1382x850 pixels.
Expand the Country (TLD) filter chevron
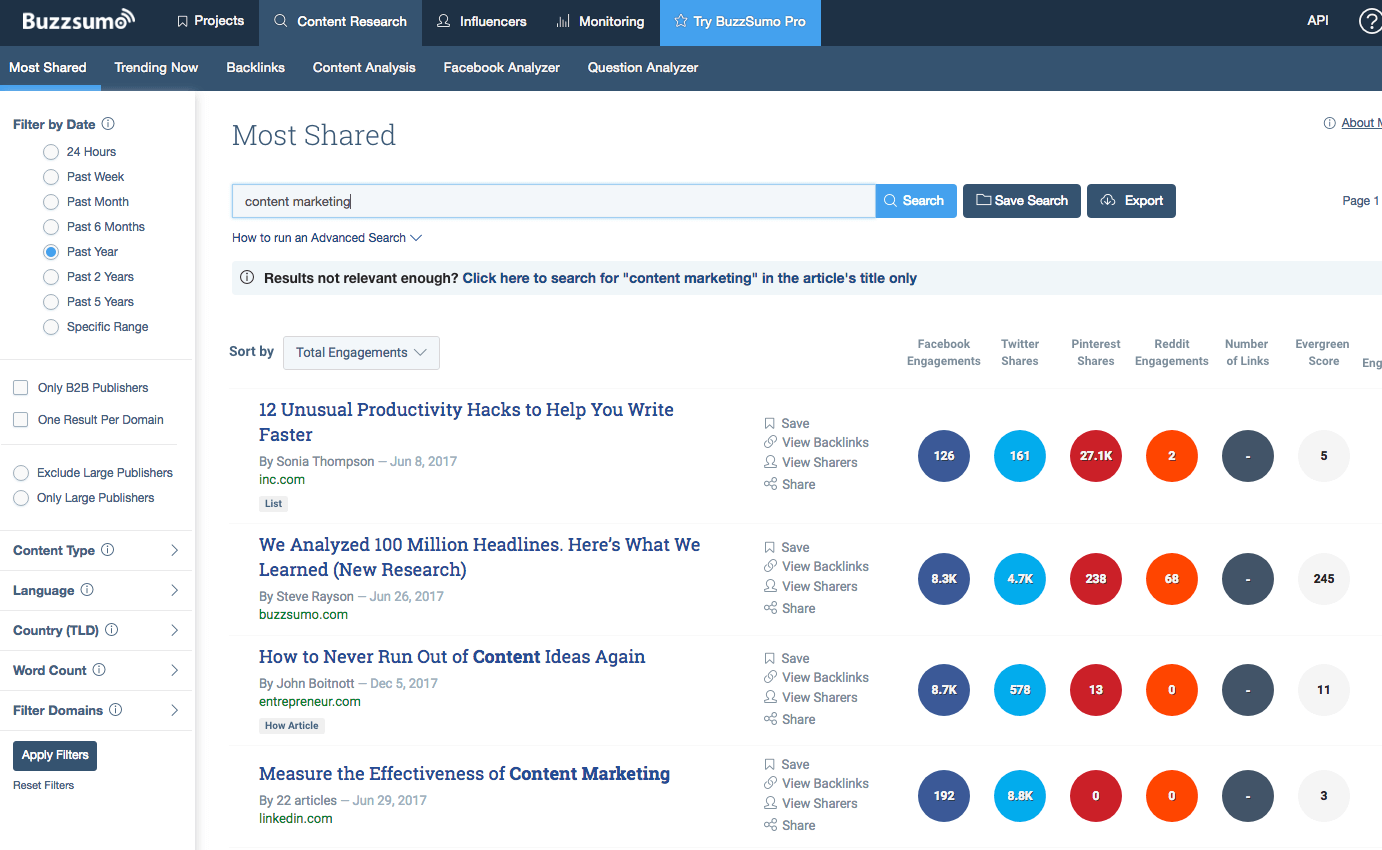(x=174, y=630)
